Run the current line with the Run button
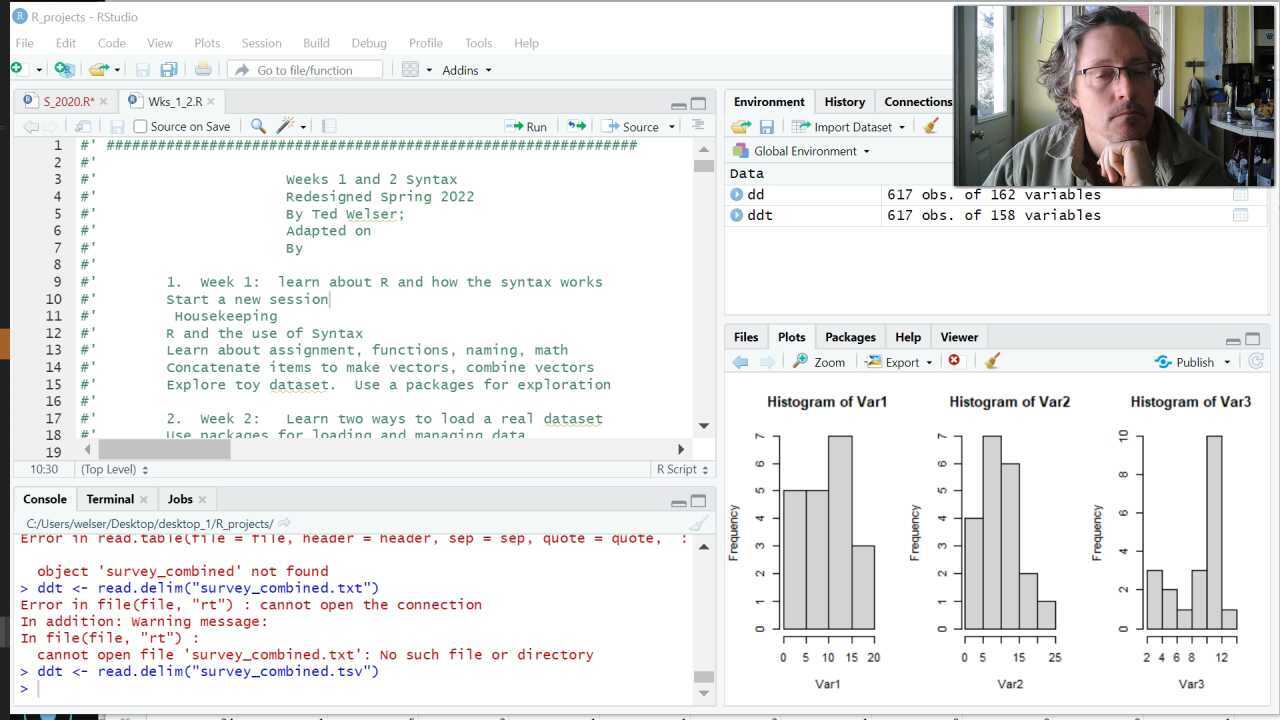1280x720 pixels. (528, 126)
